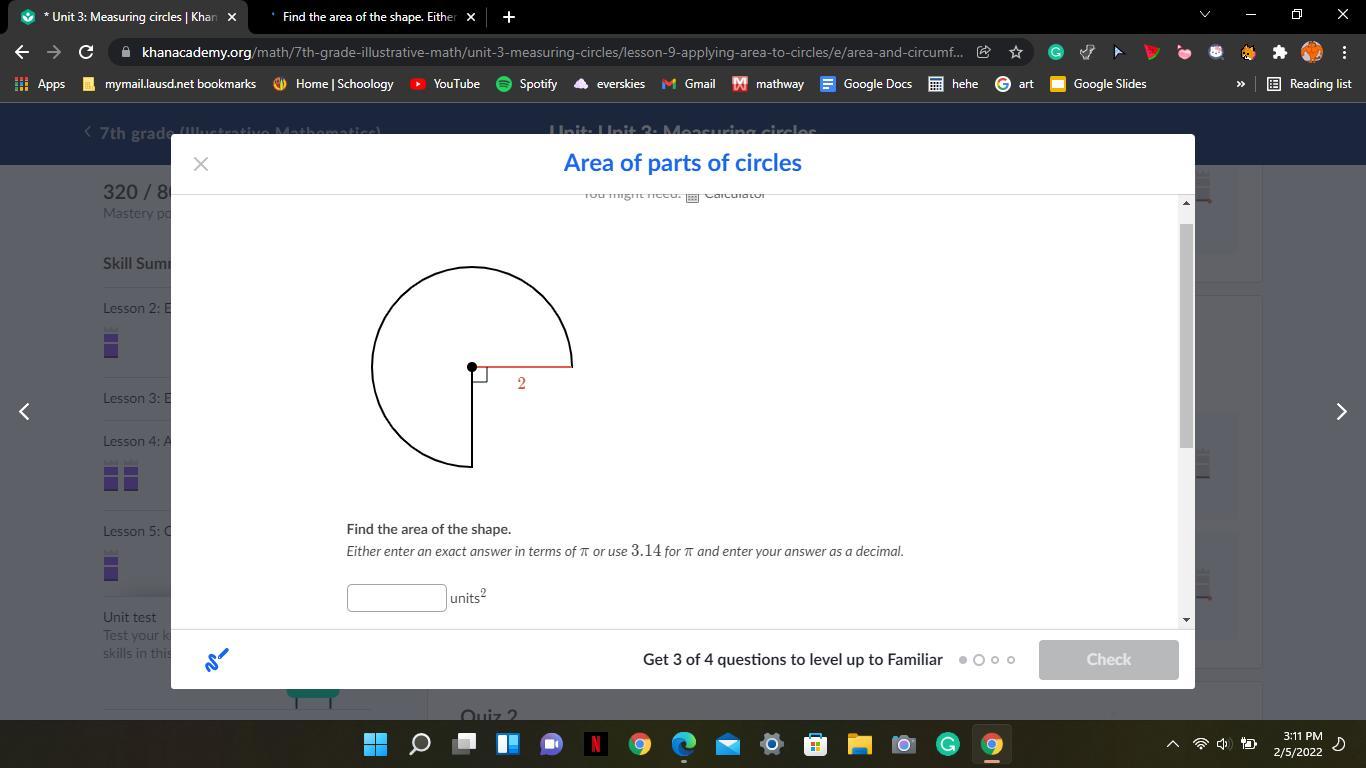The height and width of the screenshot is (768, 1366).
Task: Open the Chat taskbar icon
Action: 552,744
